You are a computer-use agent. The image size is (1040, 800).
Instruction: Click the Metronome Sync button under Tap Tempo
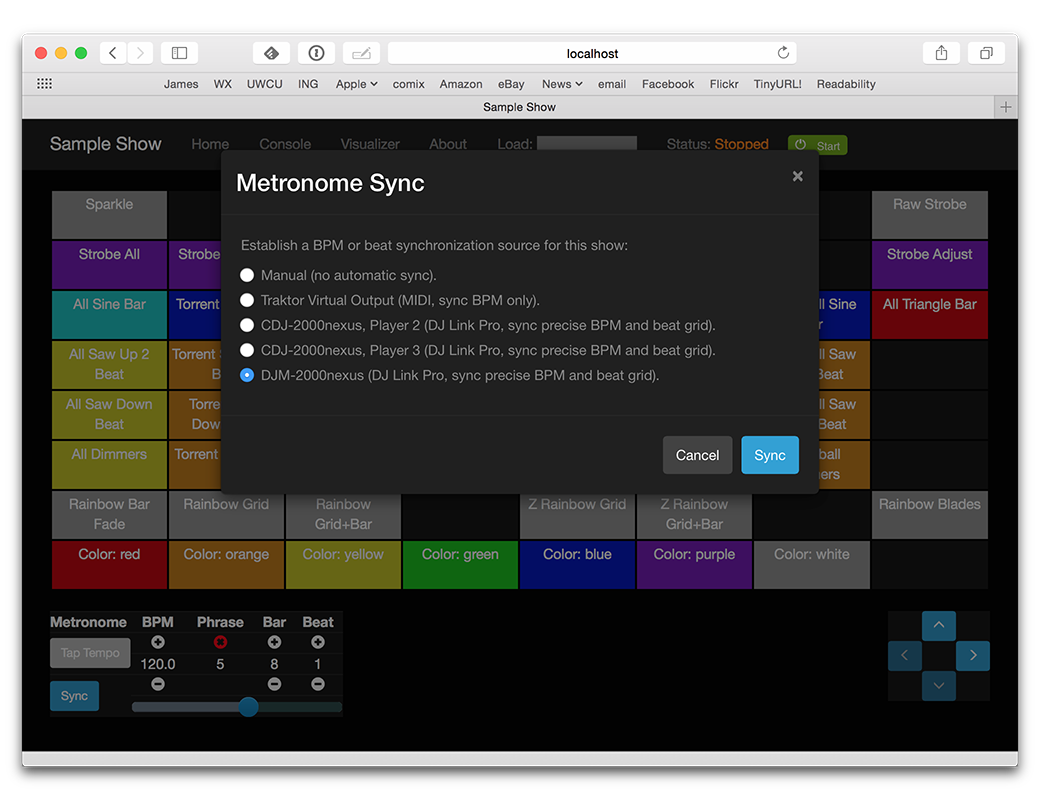(74, 696)
